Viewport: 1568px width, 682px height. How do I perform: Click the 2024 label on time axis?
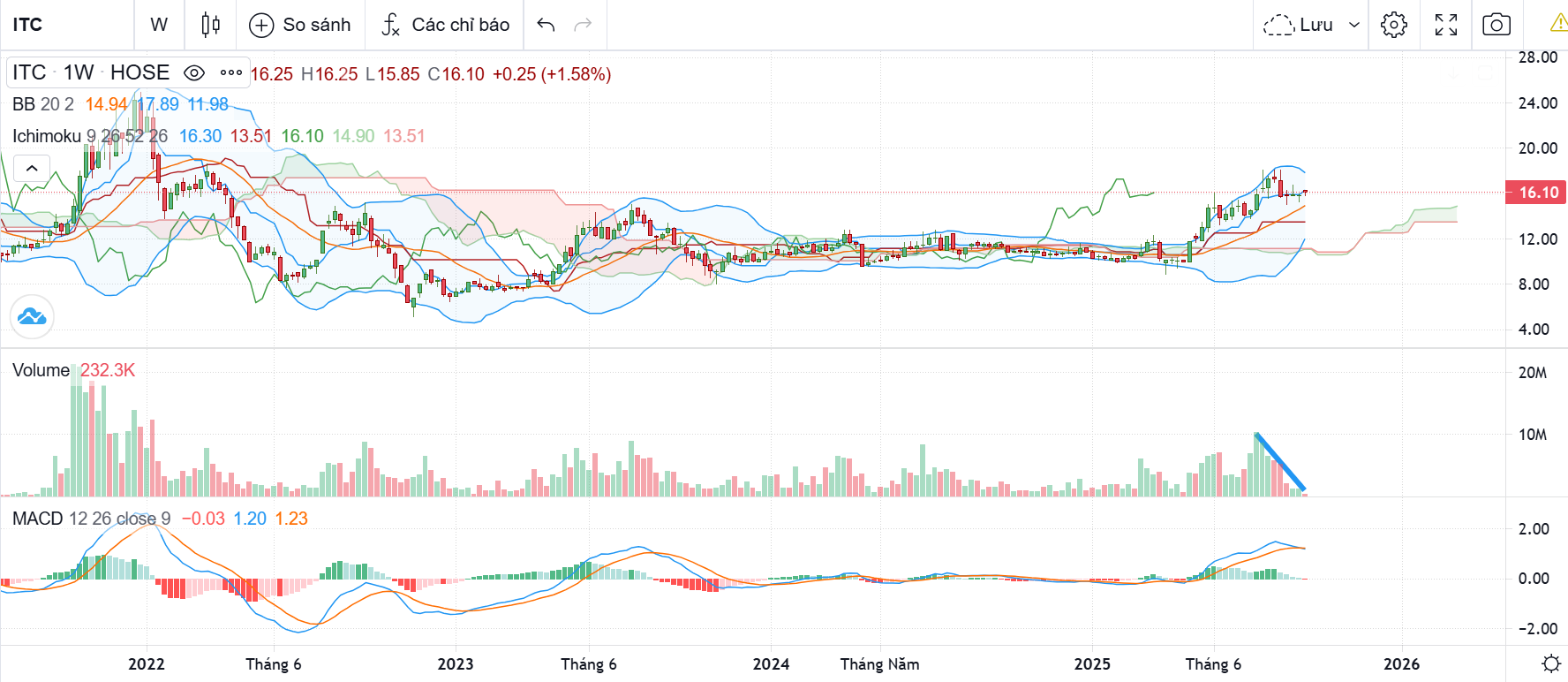771,664
